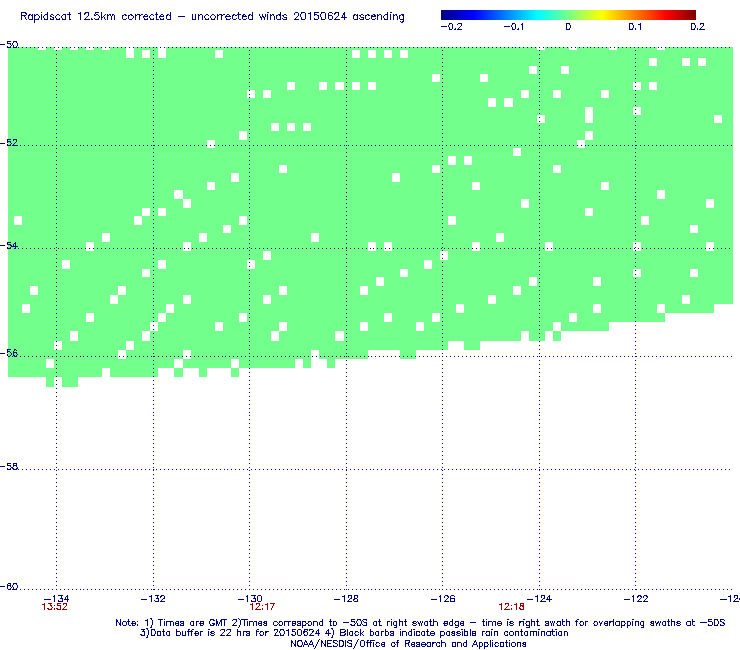Click the color scale bar gradient
This screenshot has width=740, height=650.
[568, 15]
